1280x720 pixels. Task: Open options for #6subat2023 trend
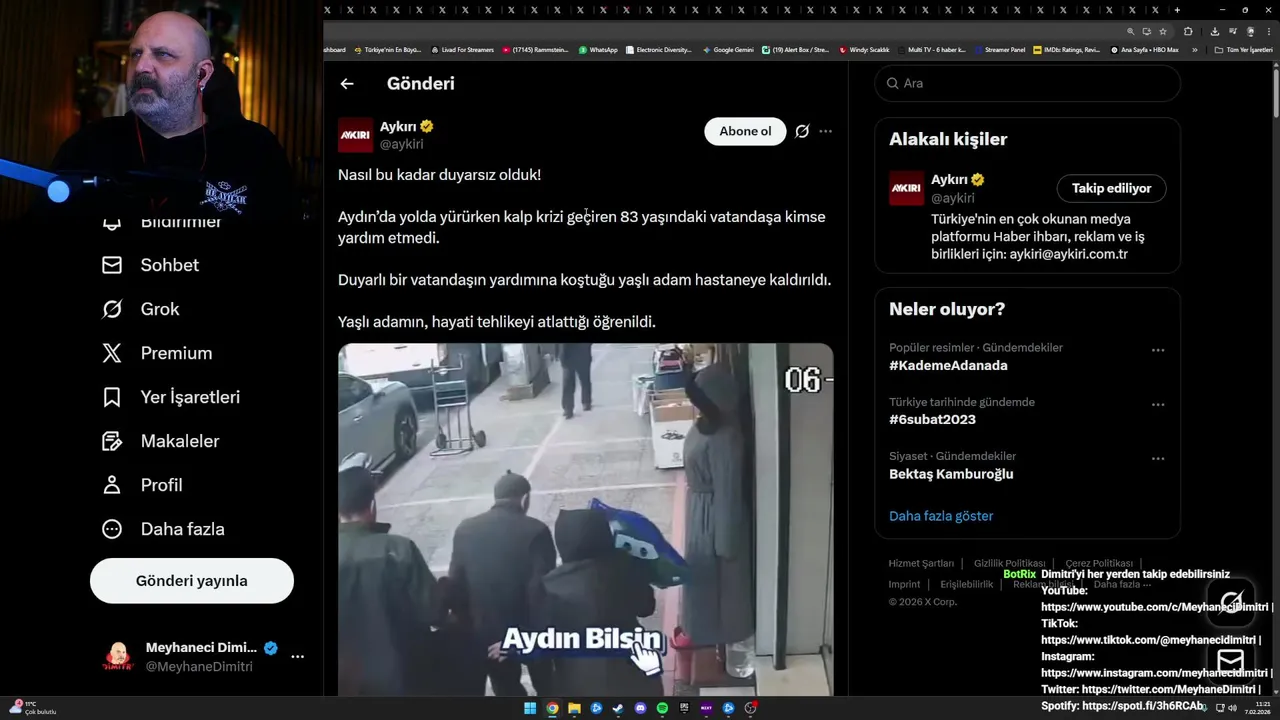[1158, 404]
